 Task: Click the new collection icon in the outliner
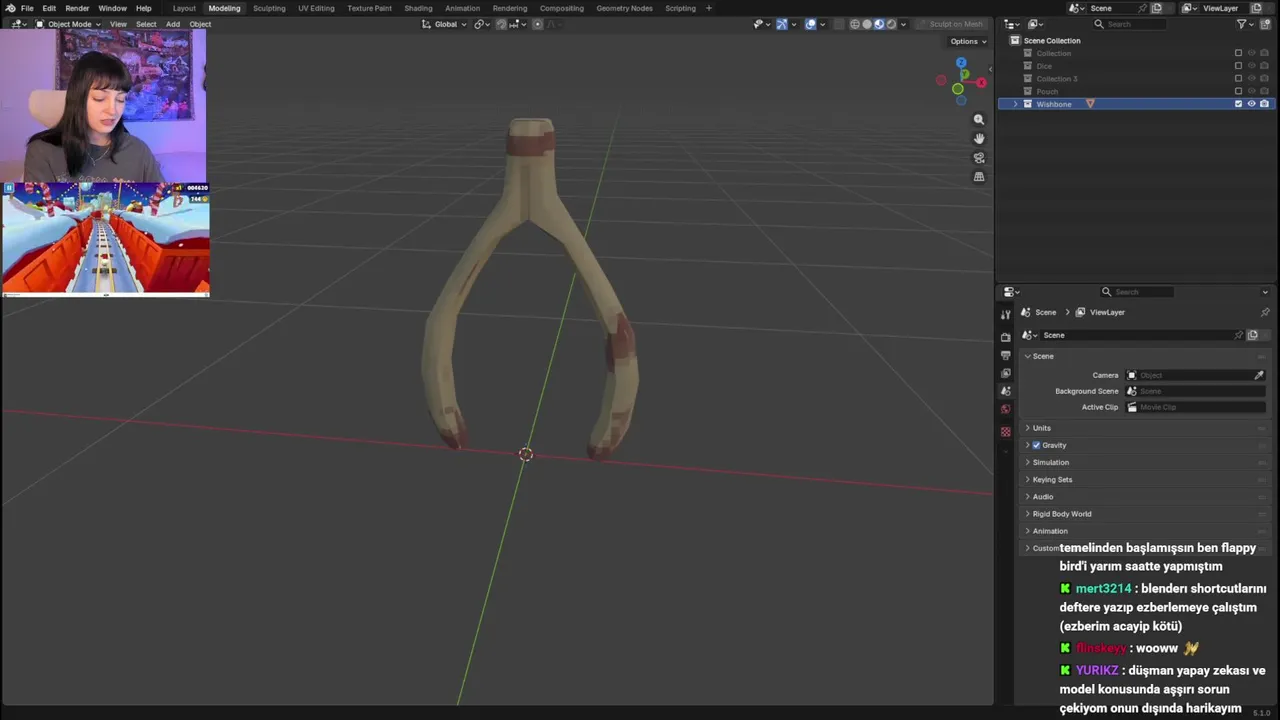coord(1265,24)
